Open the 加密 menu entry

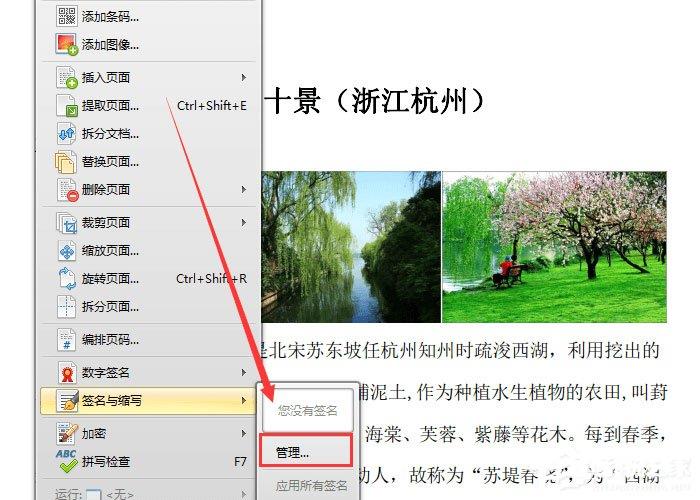click(147, 433)
